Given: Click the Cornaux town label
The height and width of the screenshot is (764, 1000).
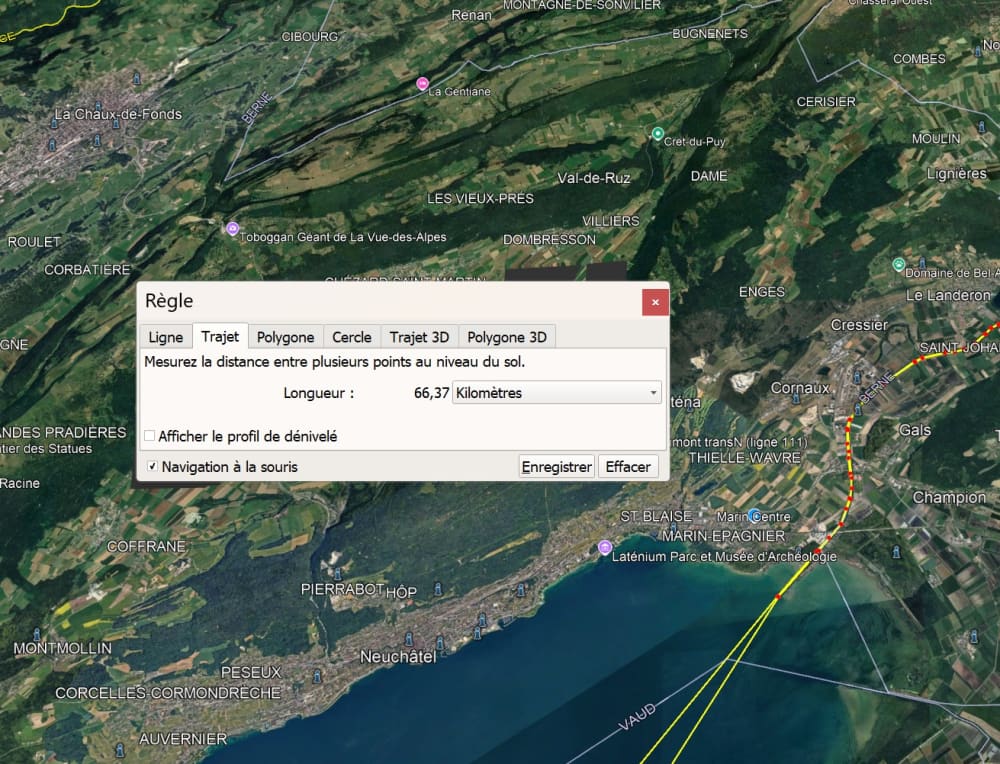Looking at the screenshot, I should (800, 388).
